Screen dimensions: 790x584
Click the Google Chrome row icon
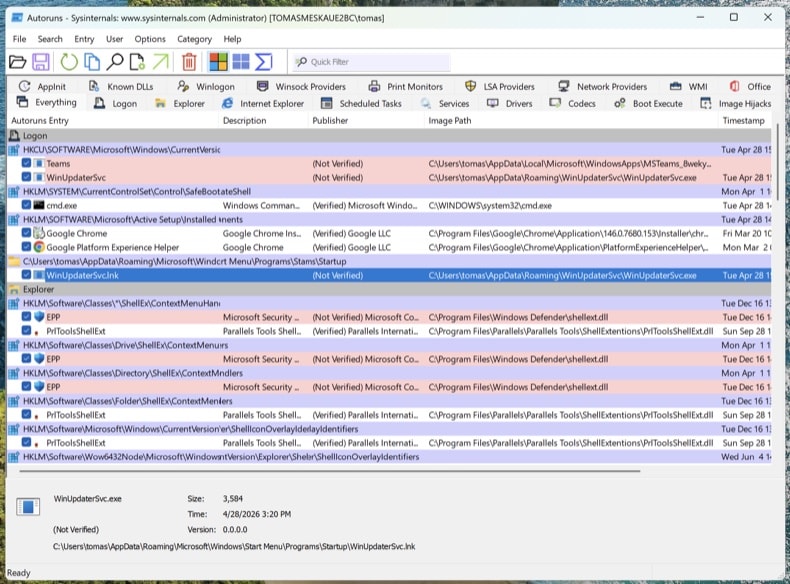click(39, 233)
